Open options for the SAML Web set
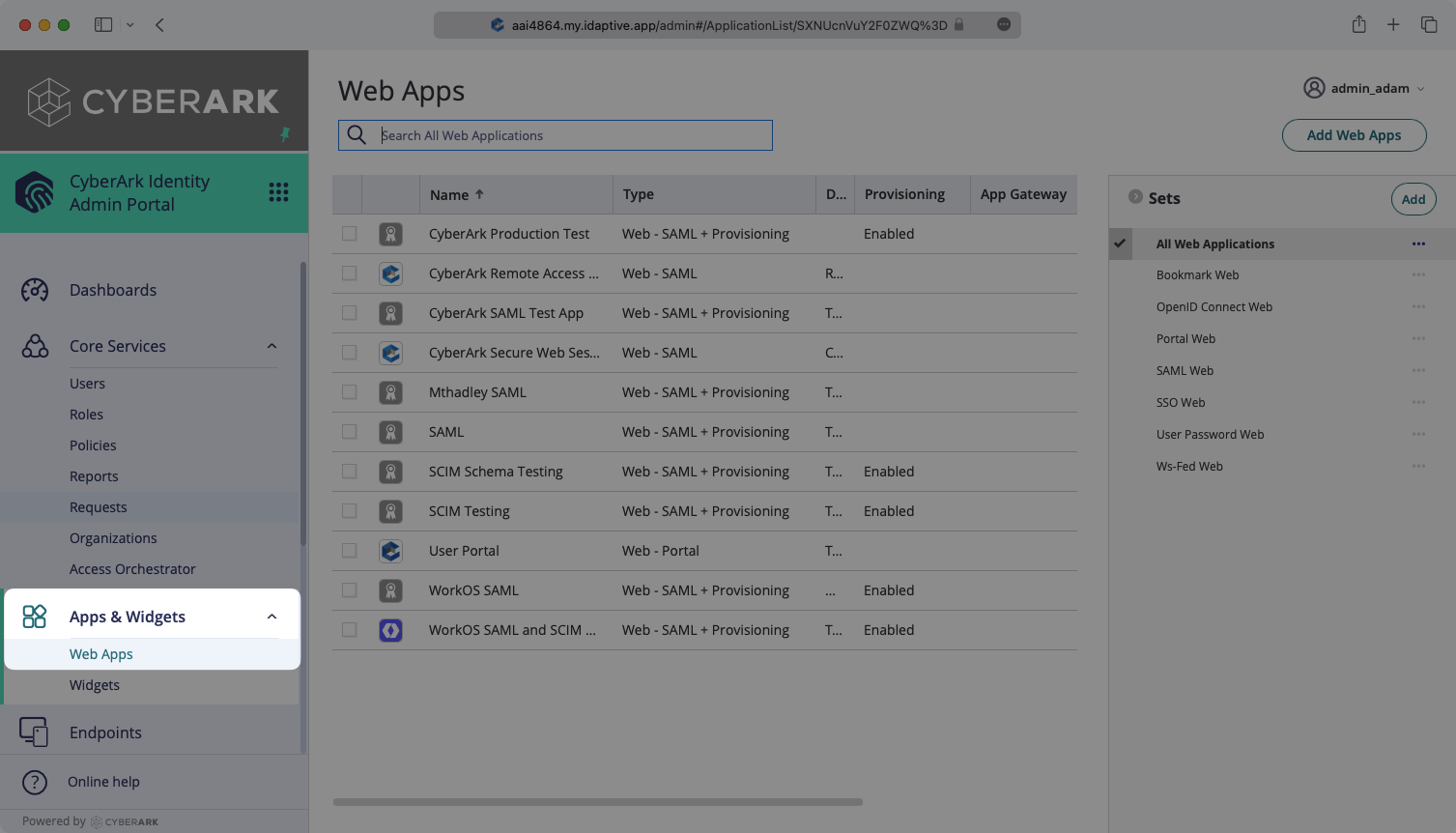The width and height of the screenshot is (1456, 833). 1417,371
